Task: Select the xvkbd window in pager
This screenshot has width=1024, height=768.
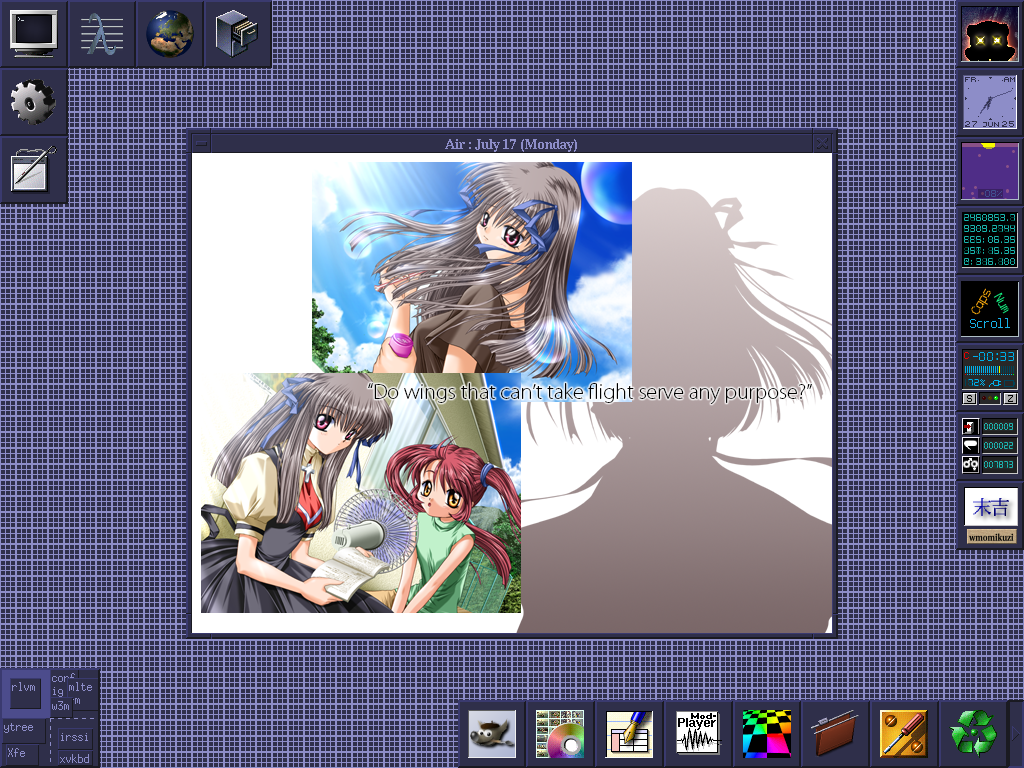Action: coord(74,758)
